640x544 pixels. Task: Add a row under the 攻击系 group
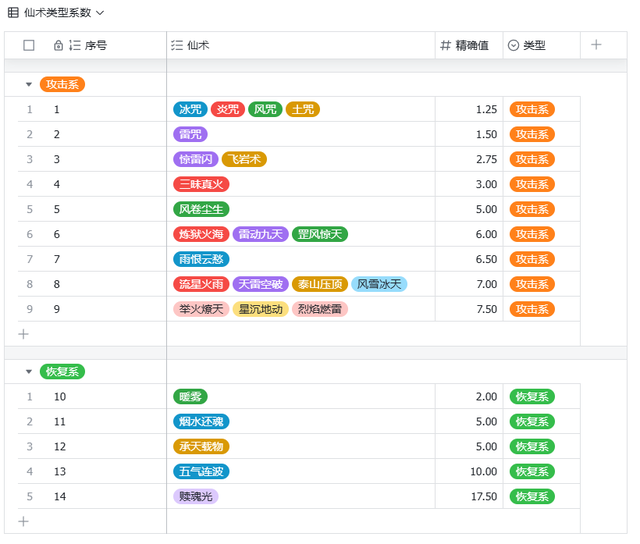pyautogui.click(x=24, y=334)
